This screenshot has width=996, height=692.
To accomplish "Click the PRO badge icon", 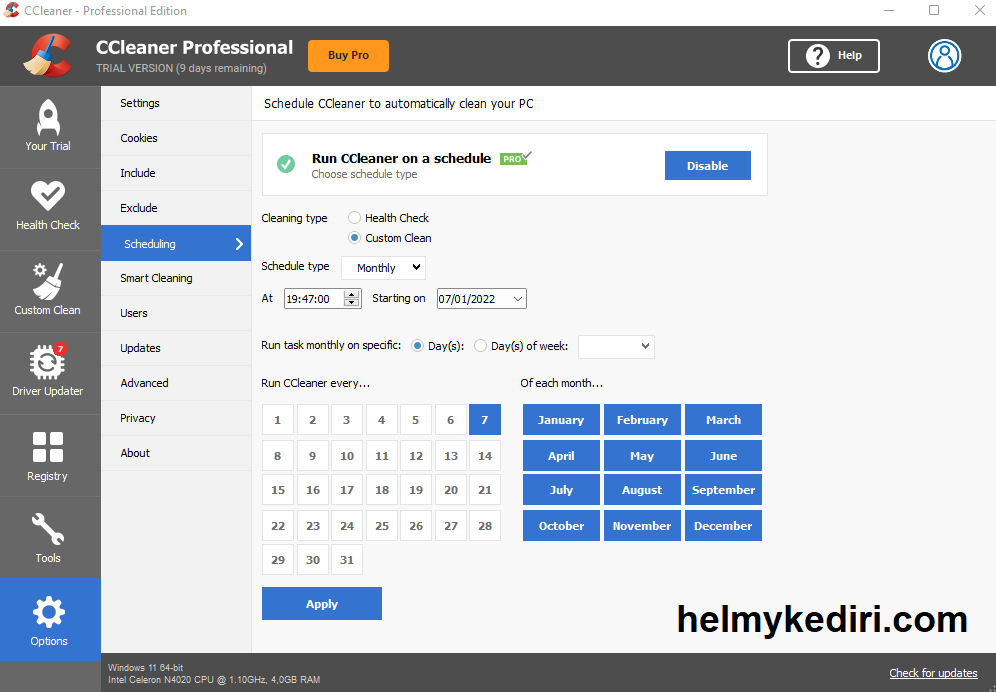I will point(515,158).
